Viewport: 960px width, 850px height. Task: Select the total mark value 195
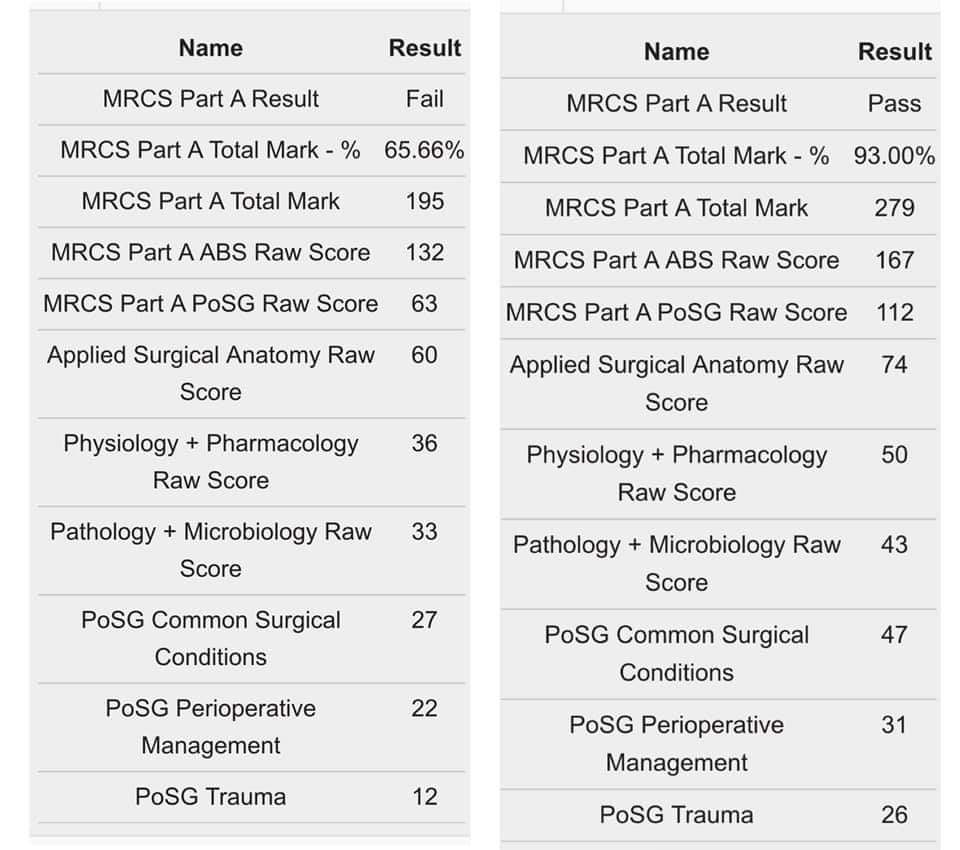tap(424, 201)
